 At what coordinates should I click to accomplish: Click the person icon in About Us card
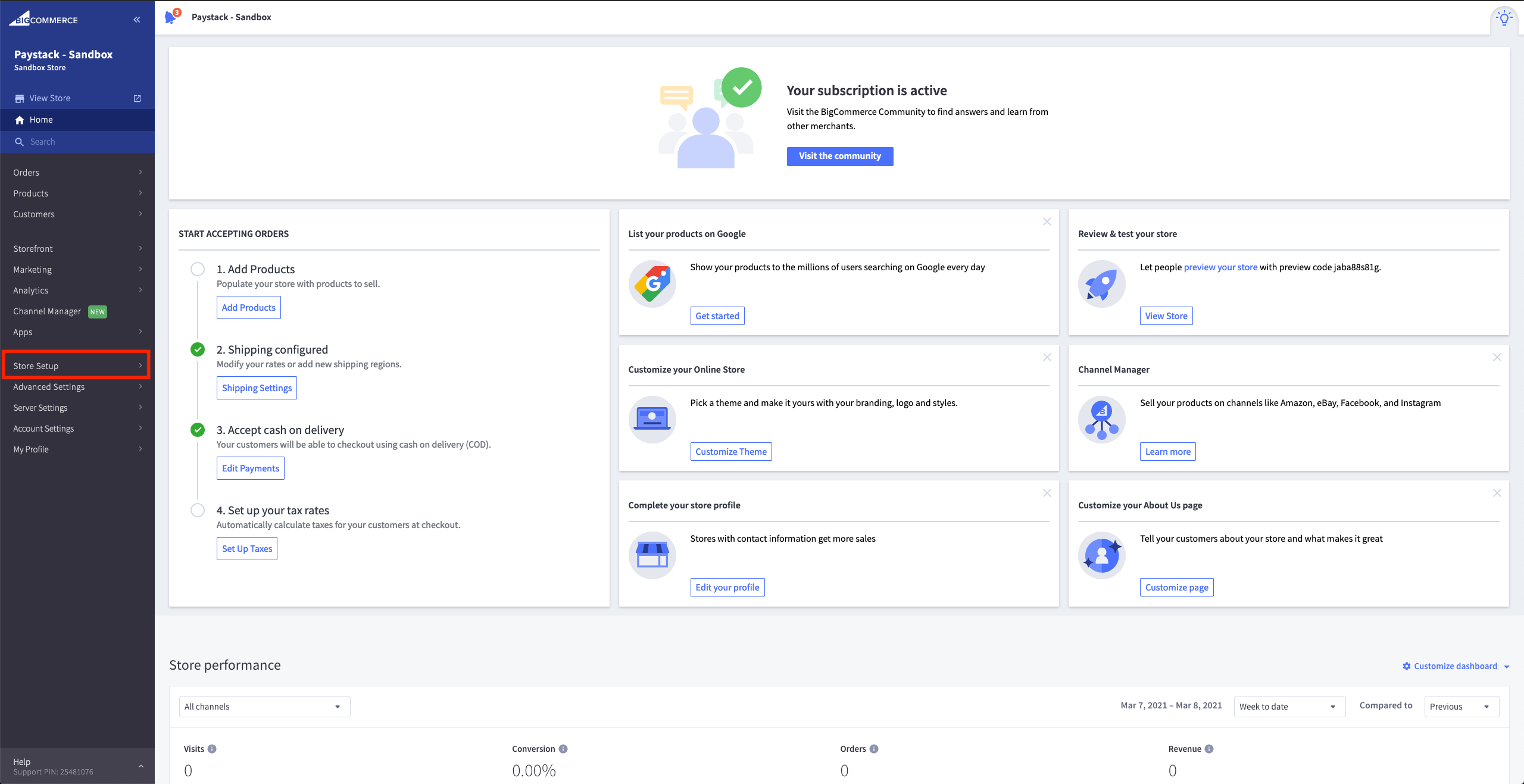pyautogui.click(x=1102, y=555)
